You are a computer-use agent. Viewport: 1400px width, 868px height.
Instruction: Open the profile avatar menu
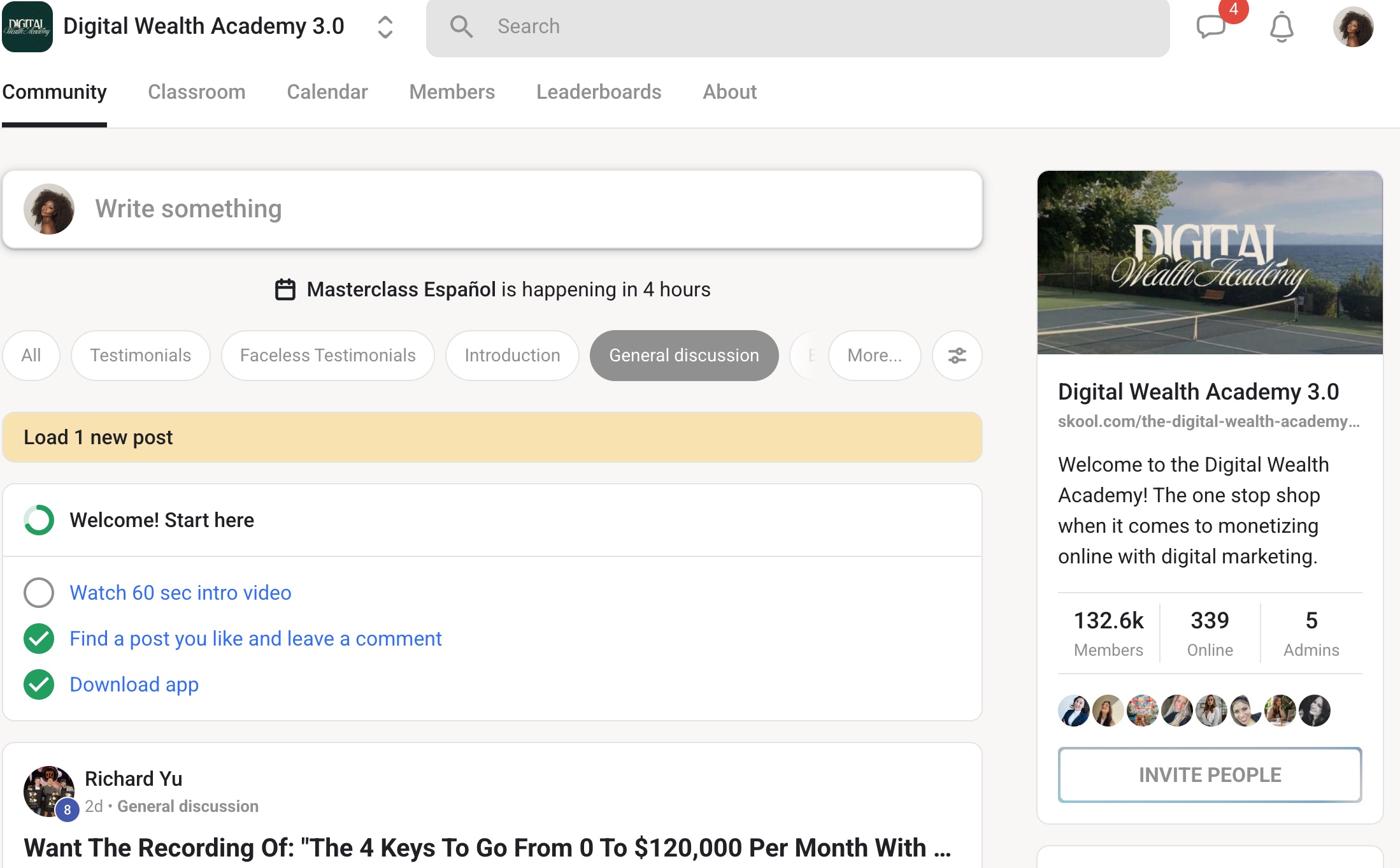(1353, 27)
